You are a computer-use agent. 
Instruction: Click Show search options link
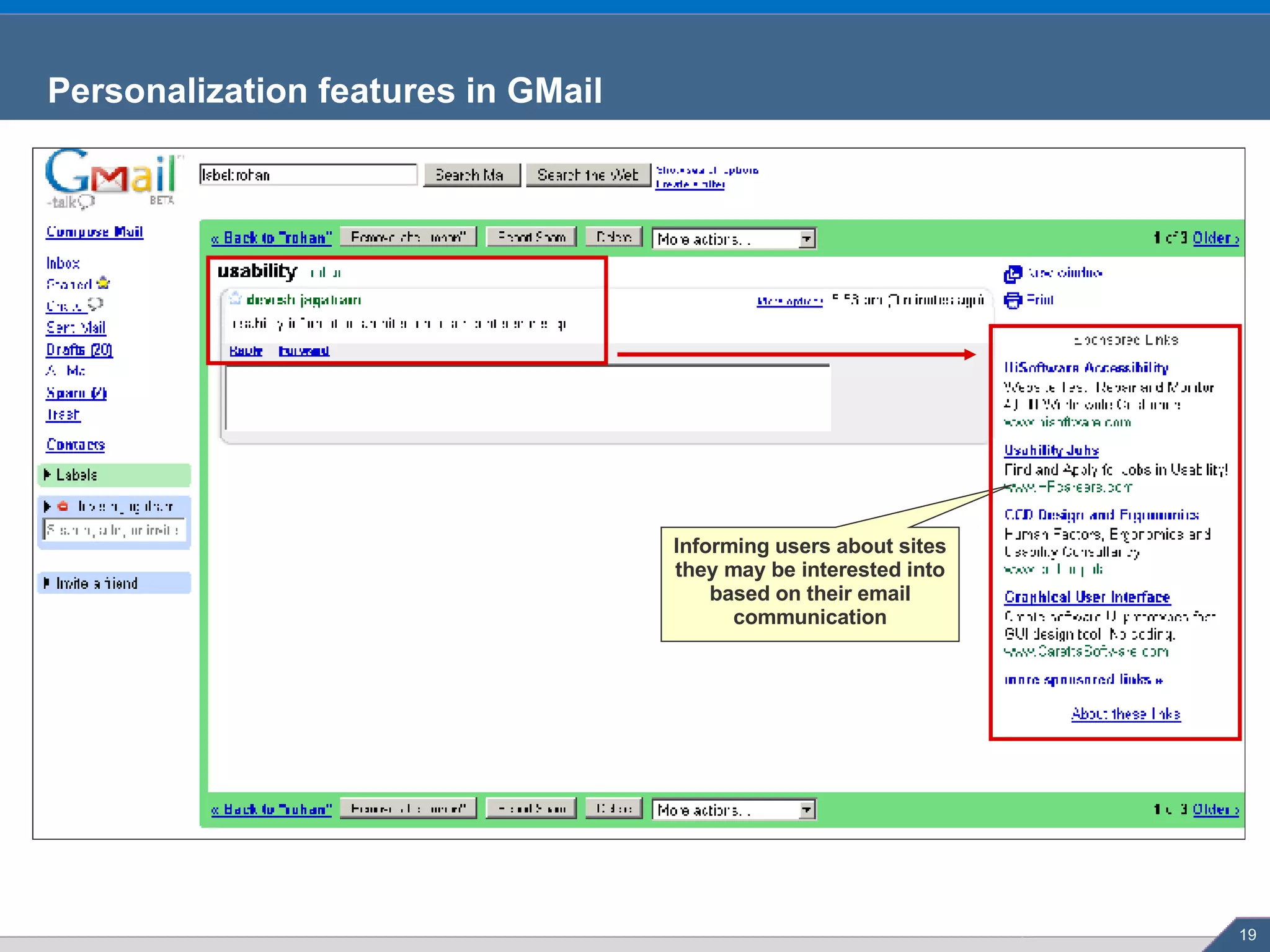tap(708, 170)
